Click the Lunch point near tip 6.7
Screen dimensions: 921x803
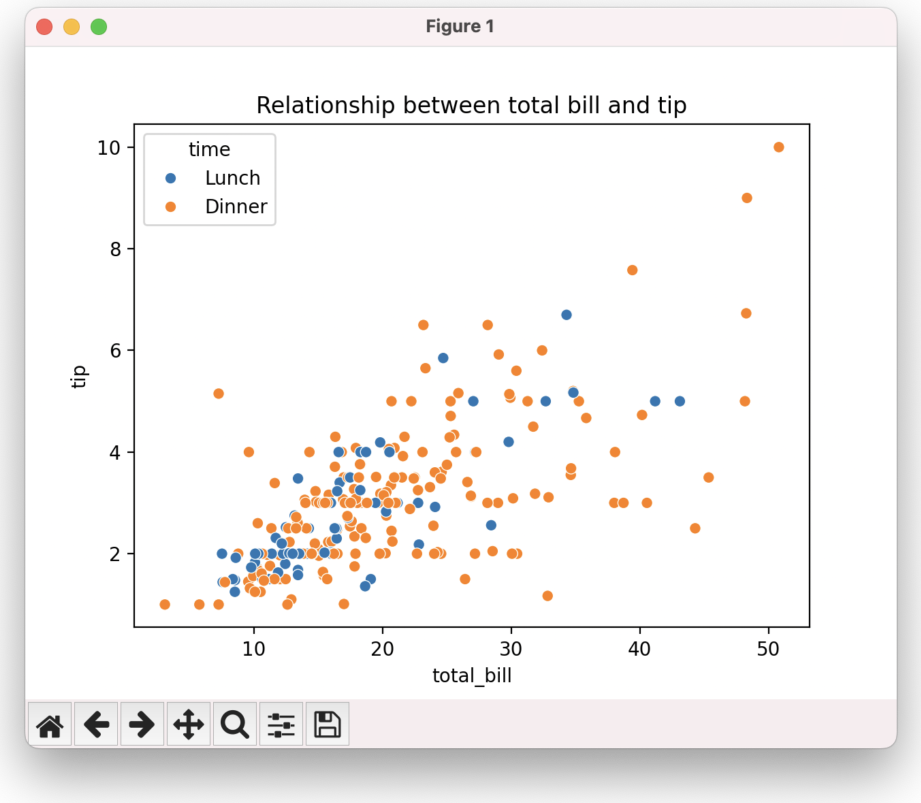pos(566,314)
